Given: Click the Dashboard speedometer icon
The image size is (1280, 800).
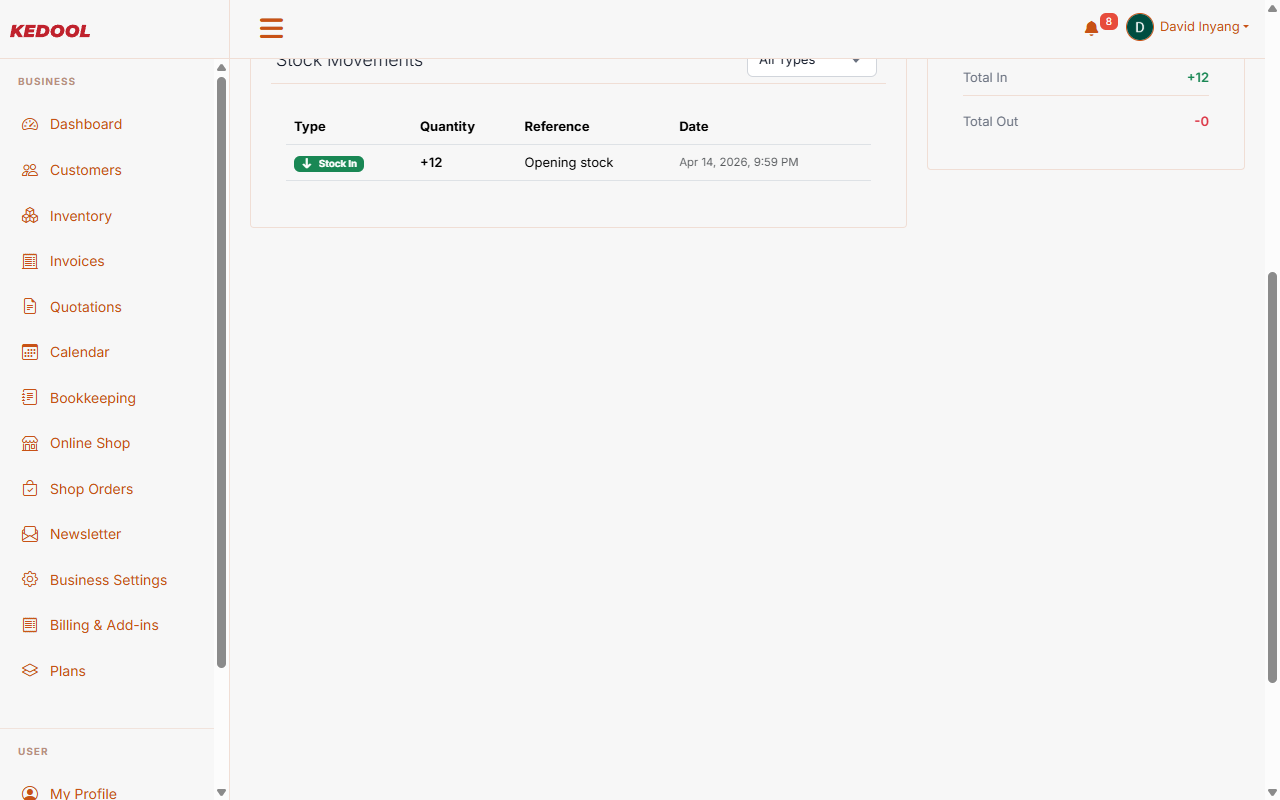Looking at the screenshot, I should (30, 124).
